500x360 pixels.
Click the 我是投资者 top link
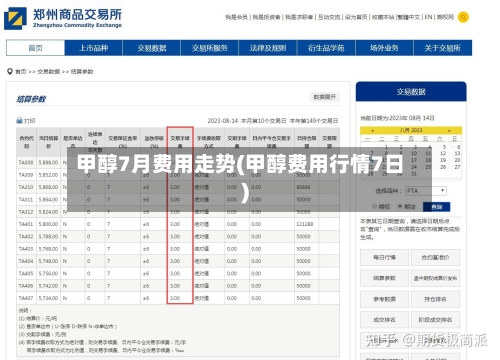click(266, 17)
